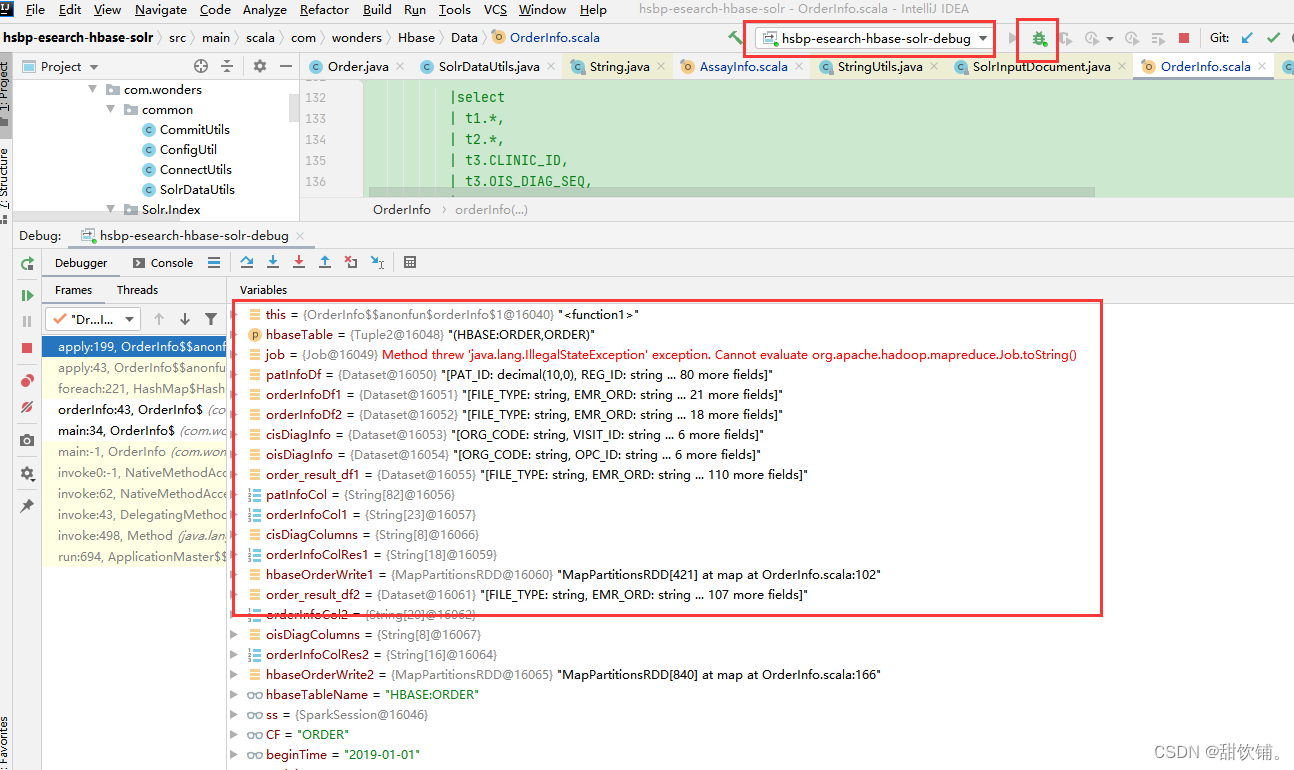1294x770 pixels.
Task: Click Project panel locate target icon
Action: 201,66
